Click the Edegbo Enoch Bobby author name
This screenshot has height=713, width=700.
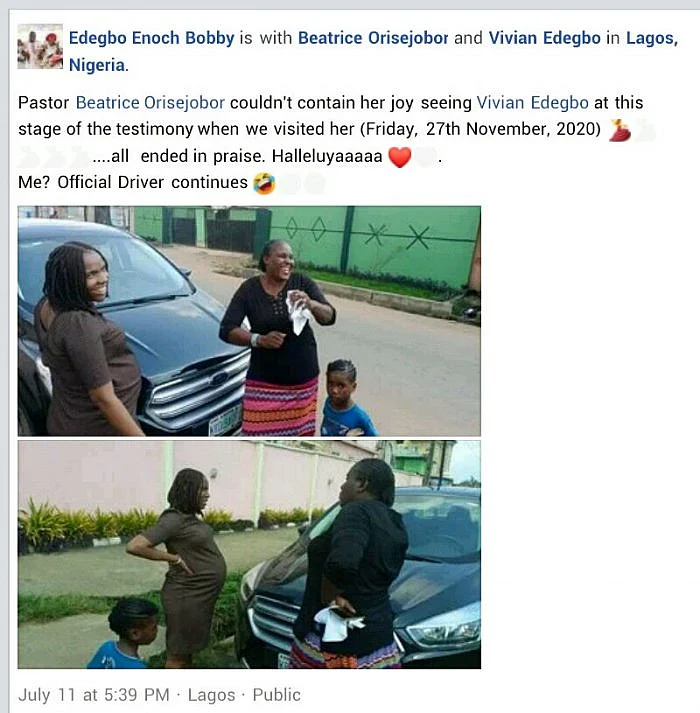pos(151,38)
